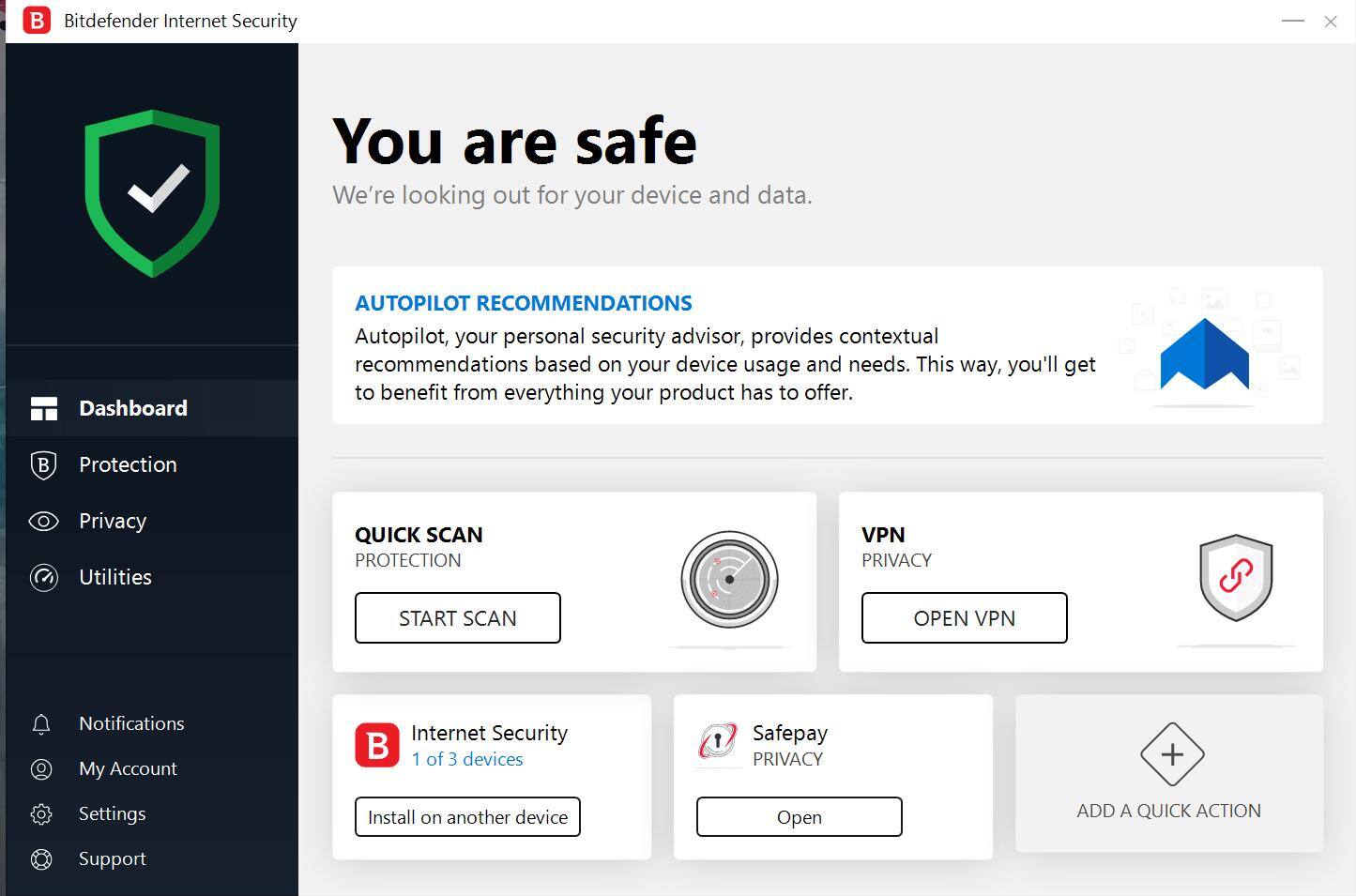Open Safepay with the Open button
This screenshot has height=896, width=1356.
[799, 817]
